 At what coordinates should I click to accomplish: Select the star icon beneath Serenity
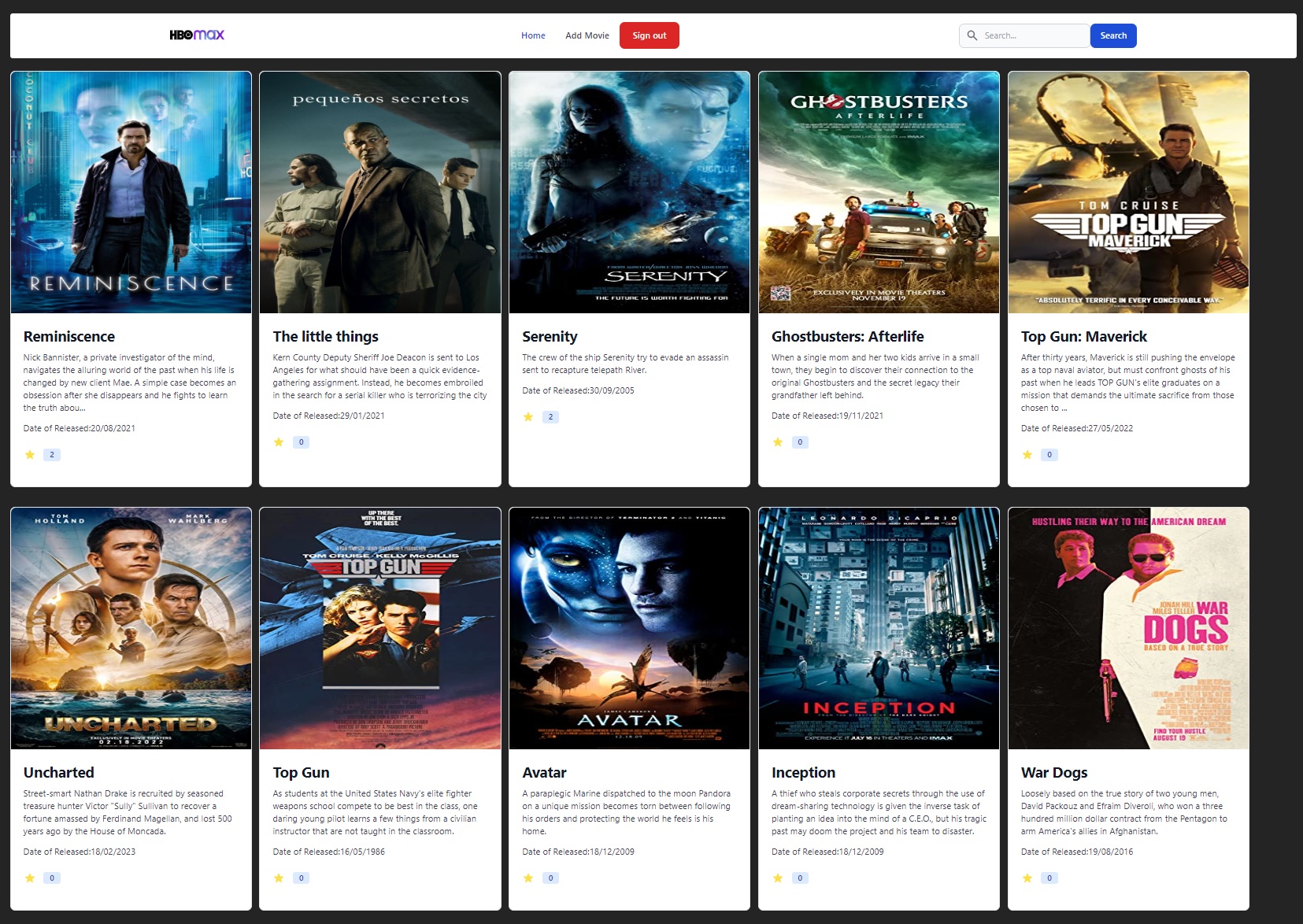[x=528, y=416]
